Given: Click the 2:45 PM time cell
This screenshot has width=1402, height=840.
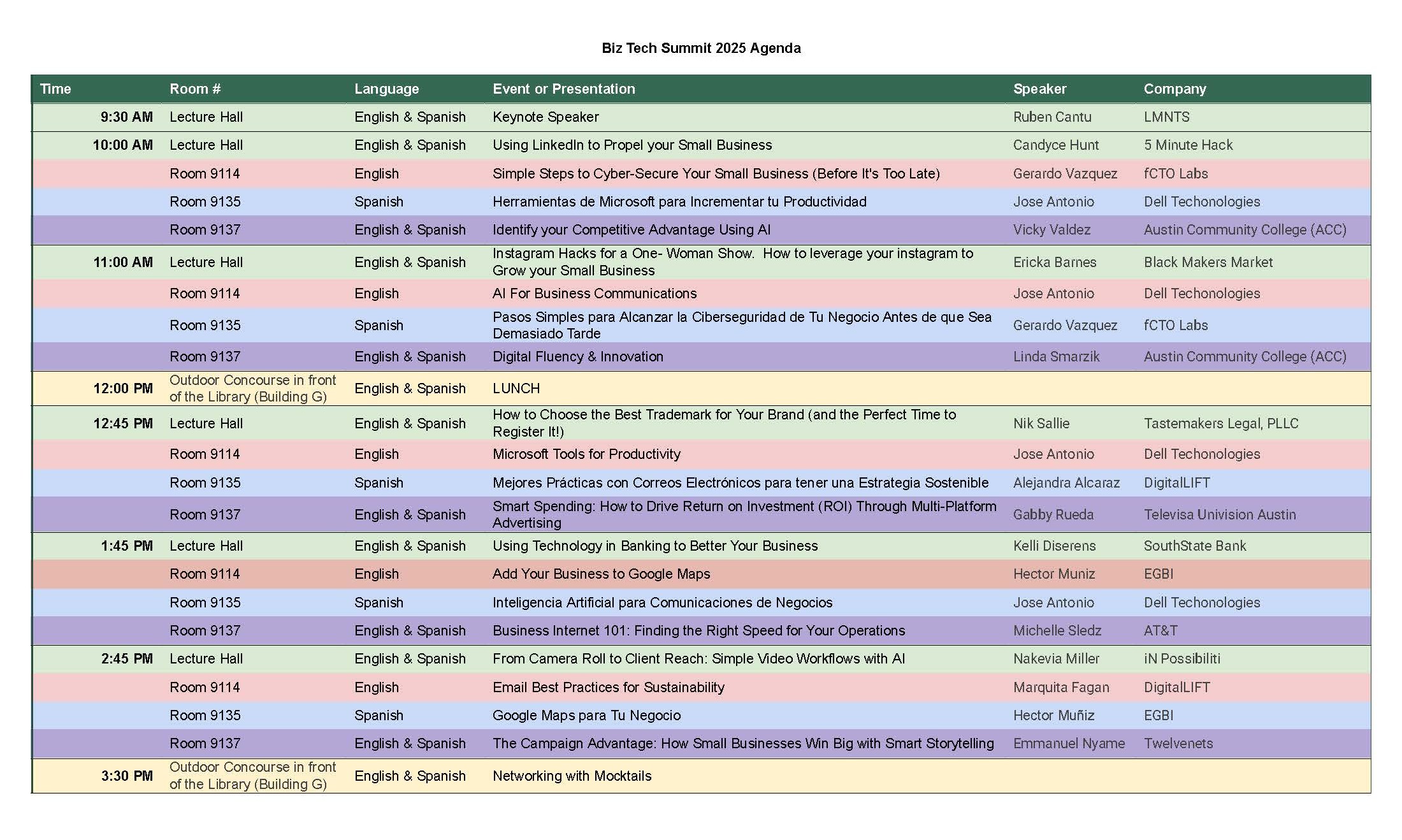Looking at the screenshot, I should point(127,659).
